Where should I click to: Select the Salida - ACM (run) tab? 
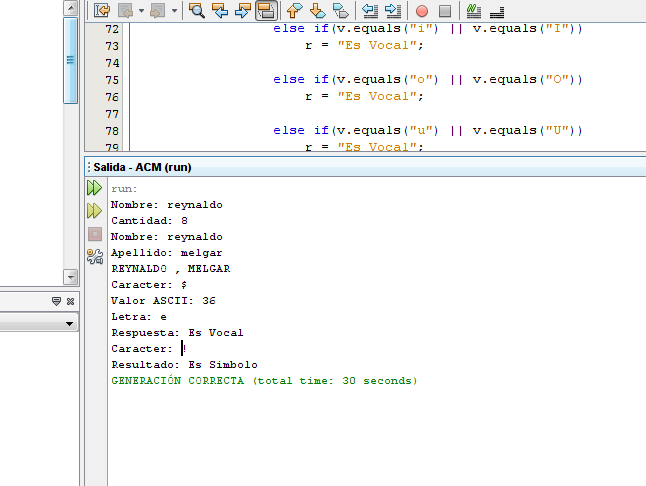[x=142, y=167]
